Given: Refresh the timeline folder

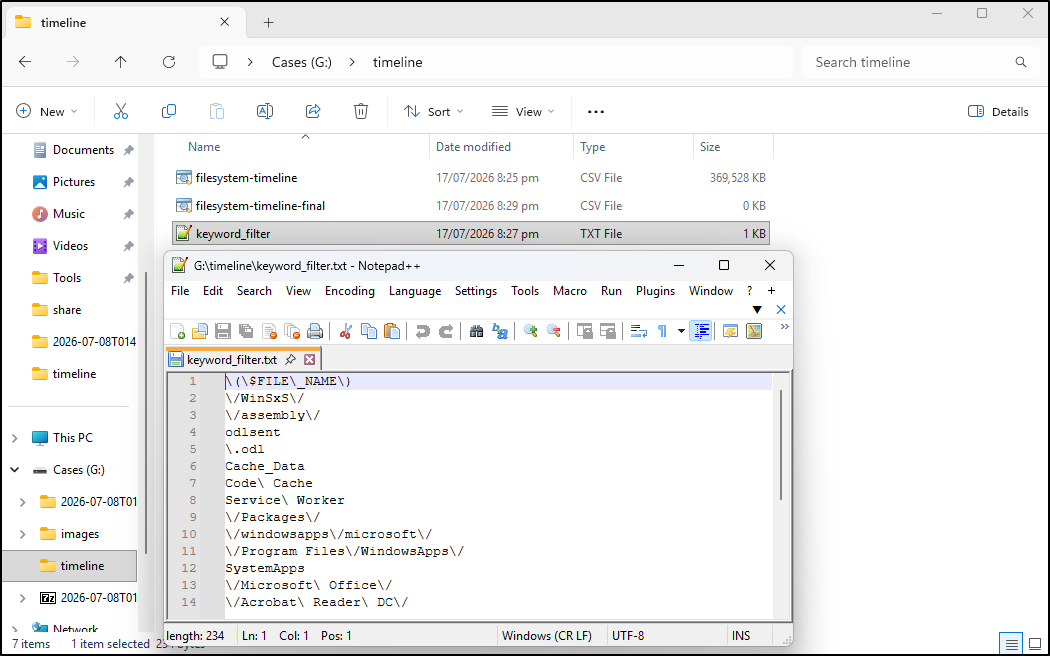Looking at the screenshot, I should (169, 62).
